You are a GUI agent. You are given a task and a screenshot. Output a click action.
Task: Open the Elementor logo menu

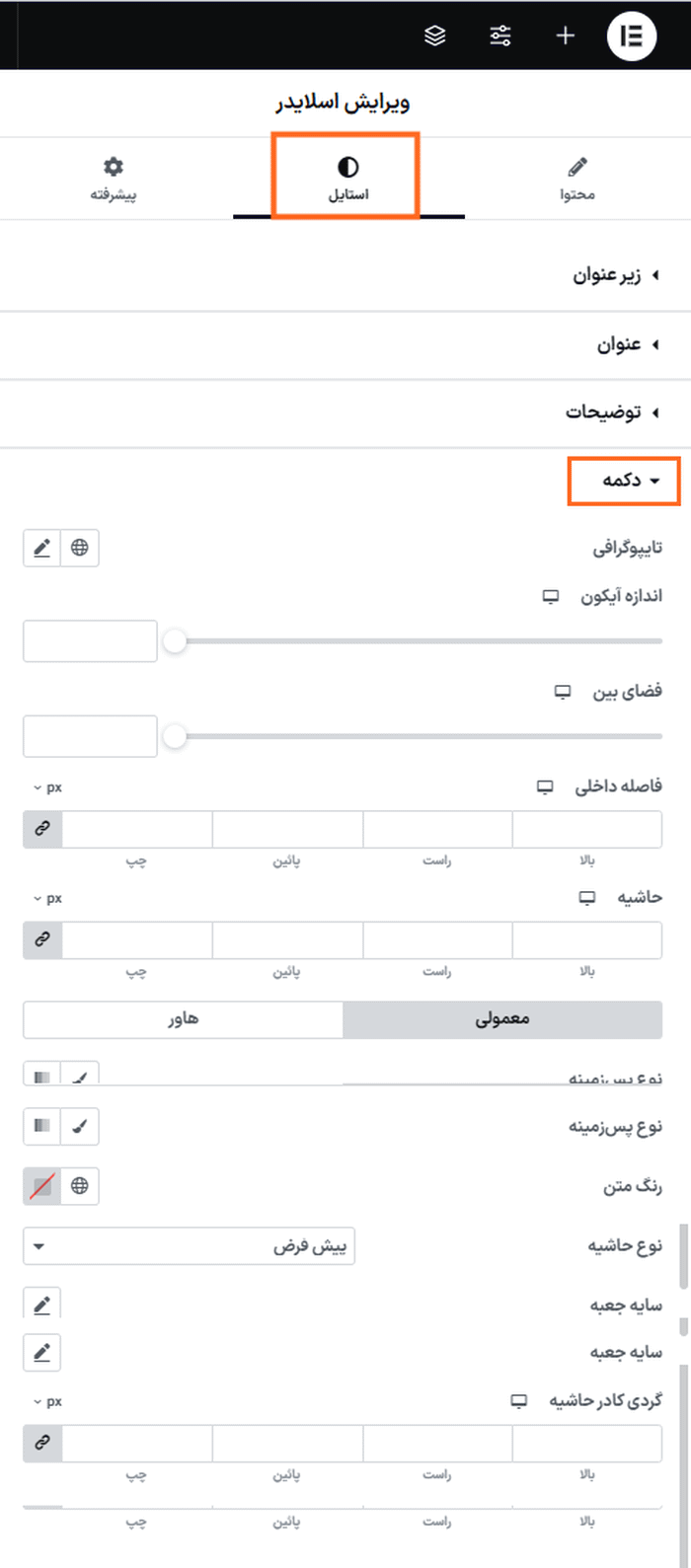(632, 36)
